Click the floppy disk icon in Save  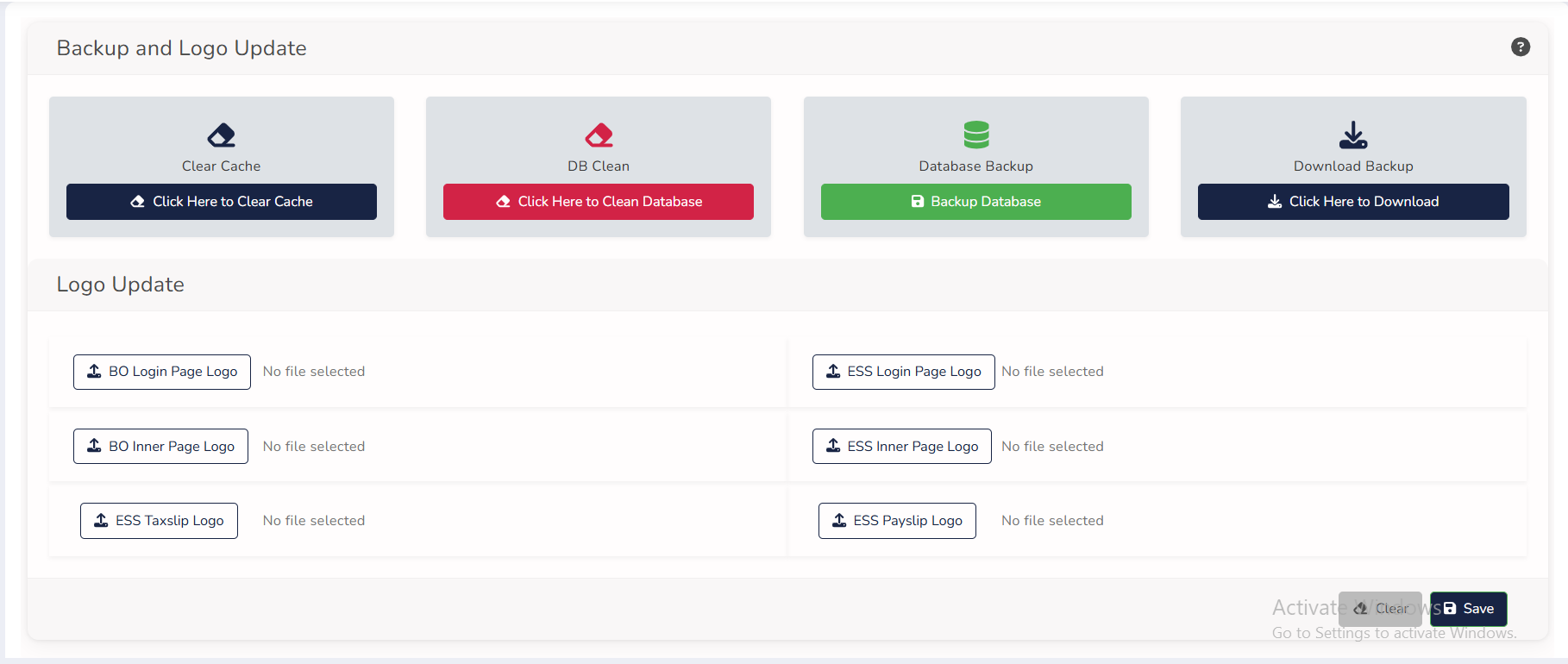[x=1450, y=609]
